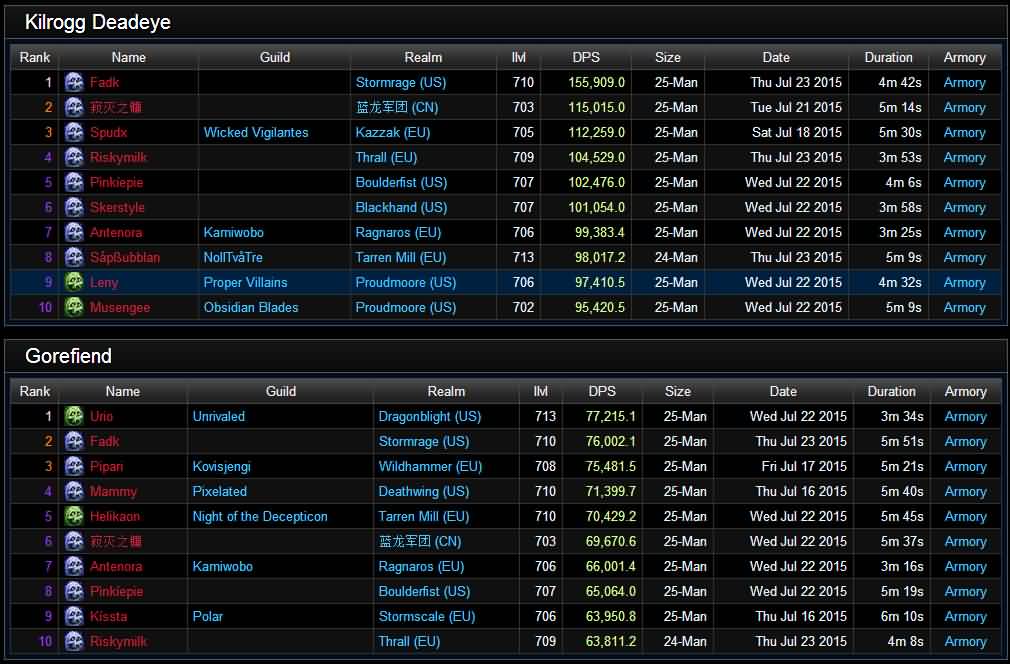Click the spec icon beside Riskymilk in Kilrogg Deadeye table

coord(74,157)
